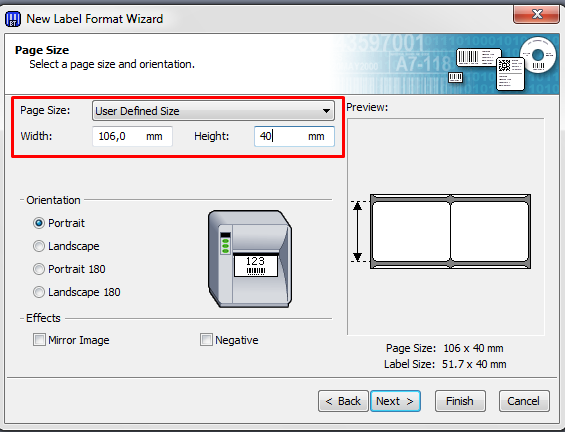Screen dimensions: 565x432
Task: Click Next to continue wizard
Action: [x=395, y=401]
